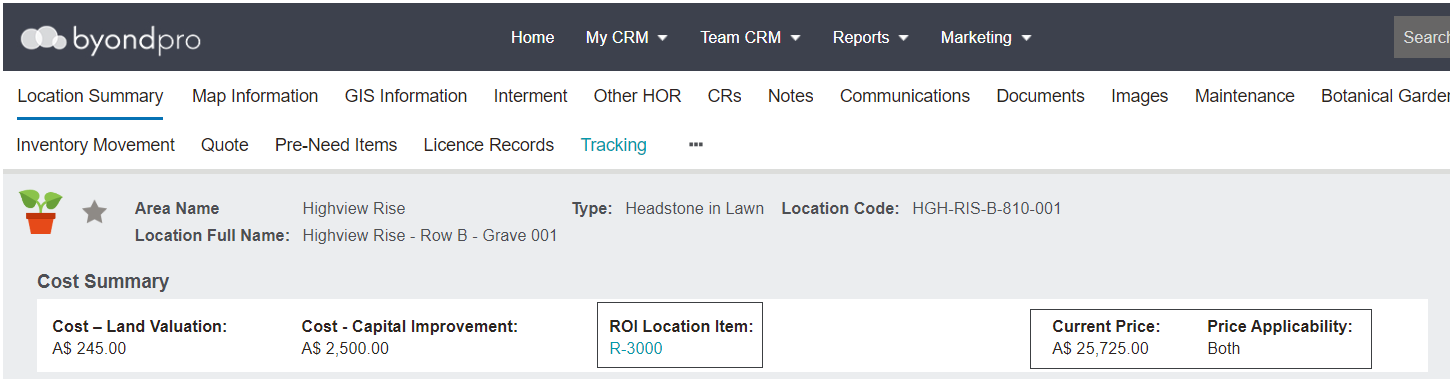Click the Headstone in Lawn type value

pos(694,209)
